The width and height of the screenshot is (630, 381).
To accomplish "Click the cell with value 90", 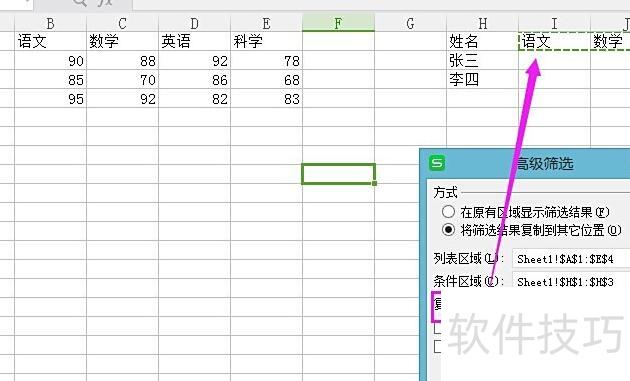I will 51,60.
